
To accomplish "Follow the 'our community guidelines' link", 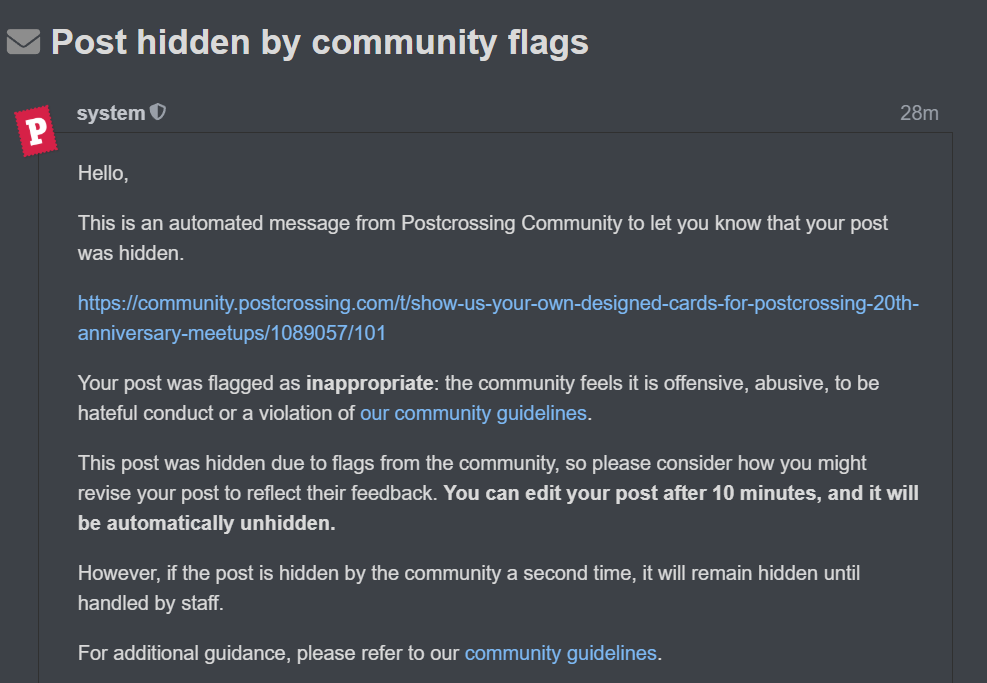I will [x=473, y=414].
